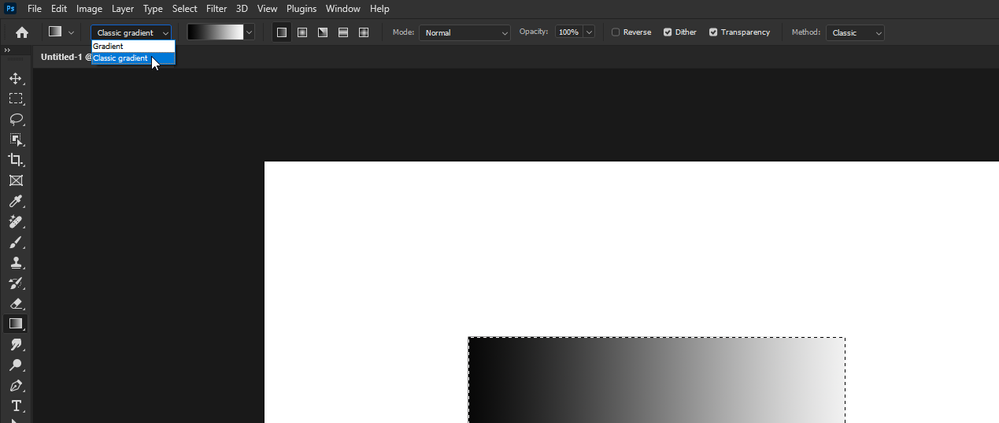Uncheck the Transparency option
The height and width of the screenshot is (423, 999).
[x=714, y=32]
